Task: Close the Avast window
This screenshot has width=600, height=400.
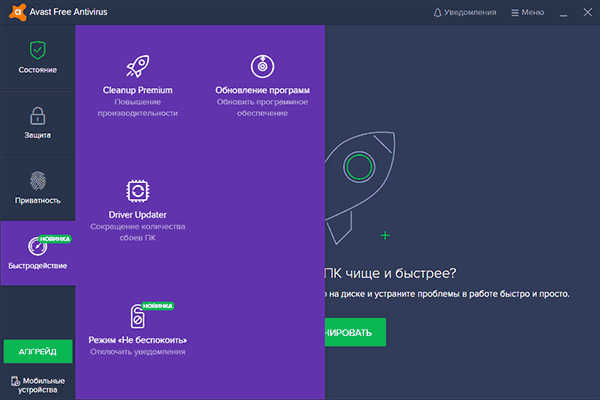Action: click(588, 12)
